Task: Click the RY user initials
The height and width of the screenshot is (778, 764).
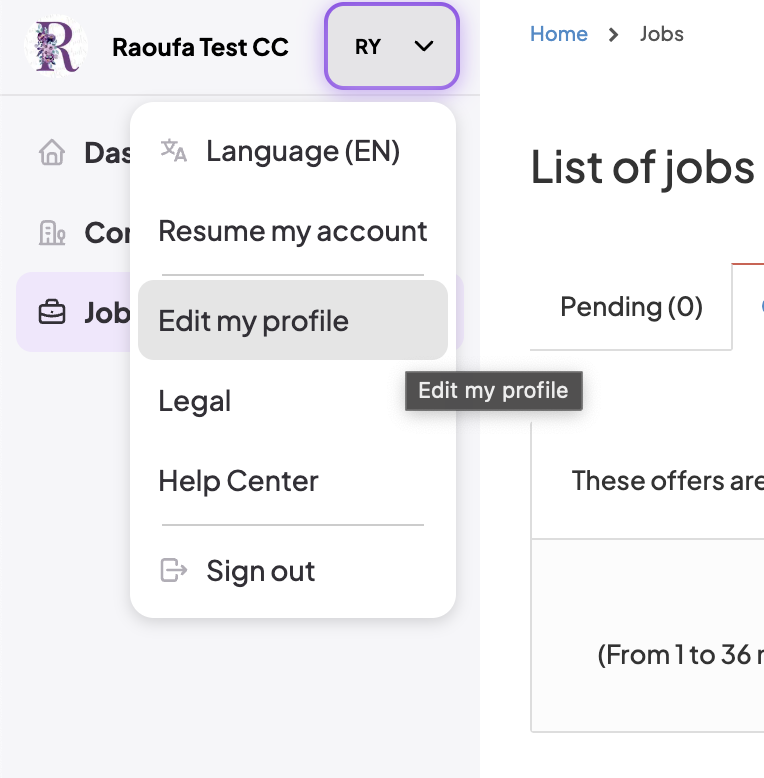Action: coord(368,46)
